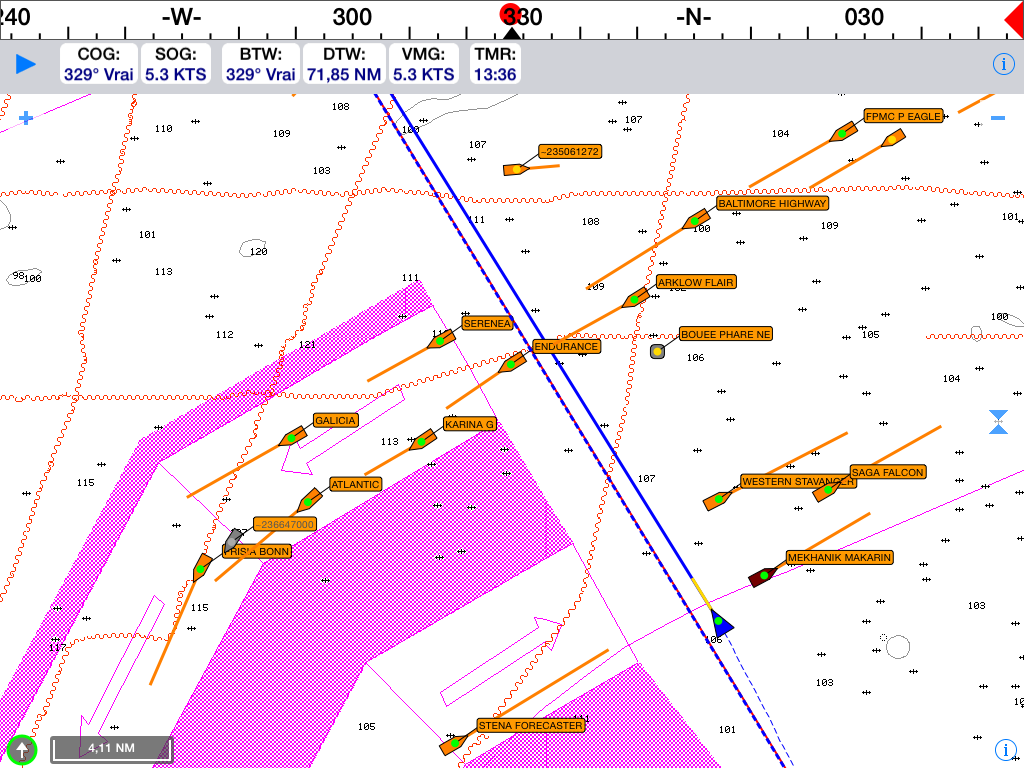Open the SAGA FALCON label
The width and height of the screenshot is (1024, 768).
point(888,472)
